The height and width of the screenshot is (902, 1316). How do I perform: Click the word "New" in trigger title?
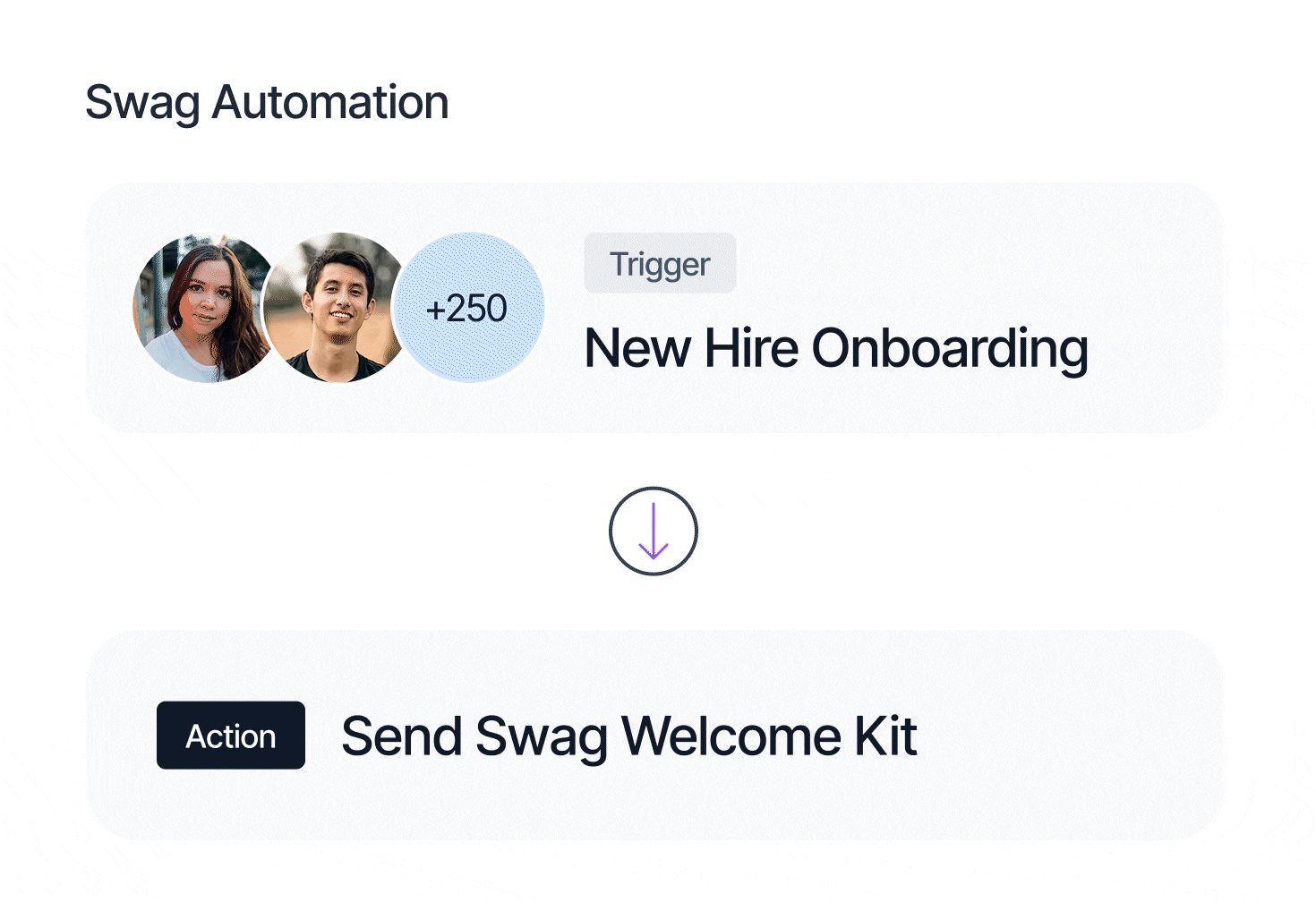point(637,347)
